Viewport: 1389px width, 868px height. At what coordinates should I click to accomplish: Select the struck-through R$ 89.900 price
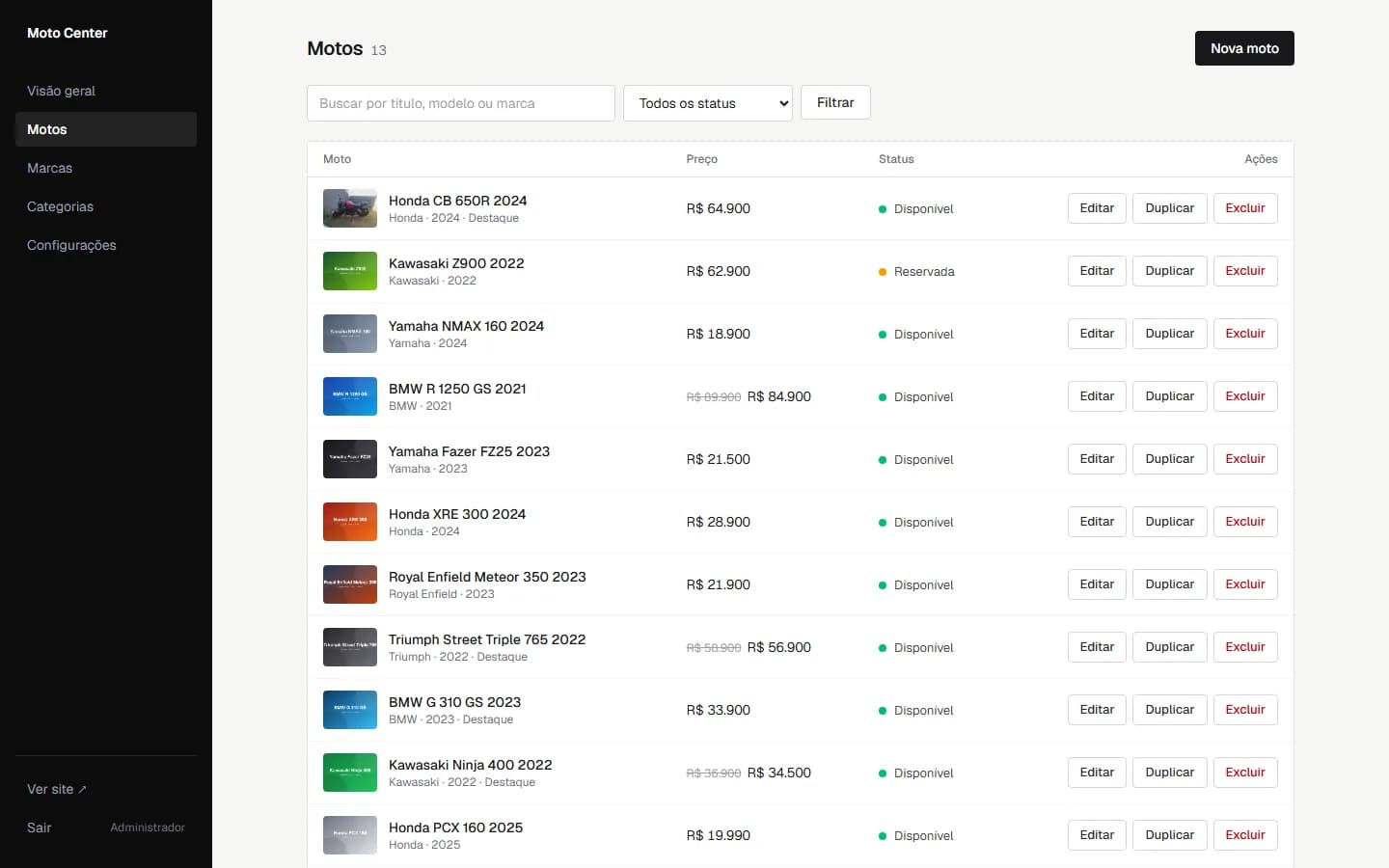(x=714, y=397)
